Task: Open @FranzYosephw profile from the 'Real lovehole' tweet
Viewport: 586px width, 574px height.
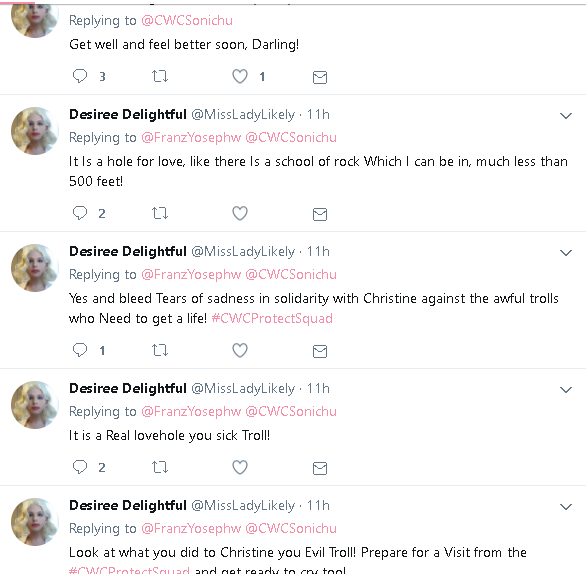Action: coord(191,411)
